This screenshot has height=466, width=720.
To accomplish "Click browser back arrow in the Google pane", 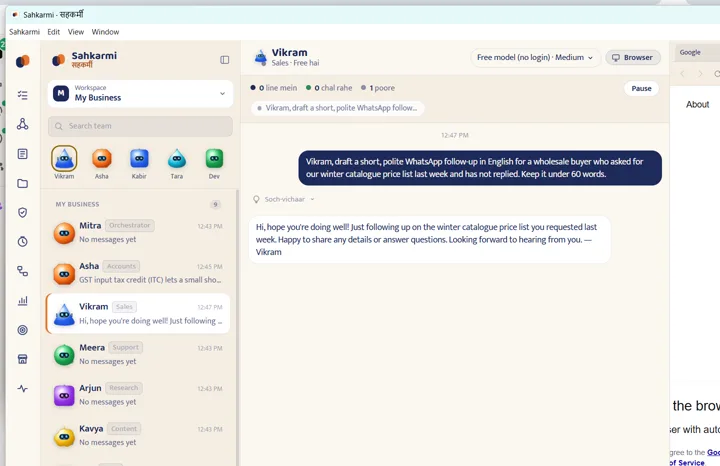I will coord(682,73).
